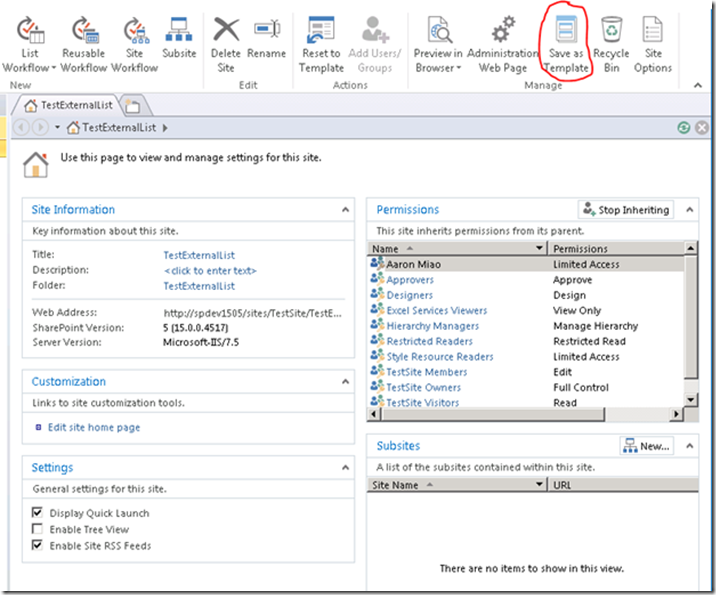The height and width of the screenshot is (595, 716).
Task: Toggle Display Quick Launch checkbox
Action: tap(37, 512)
